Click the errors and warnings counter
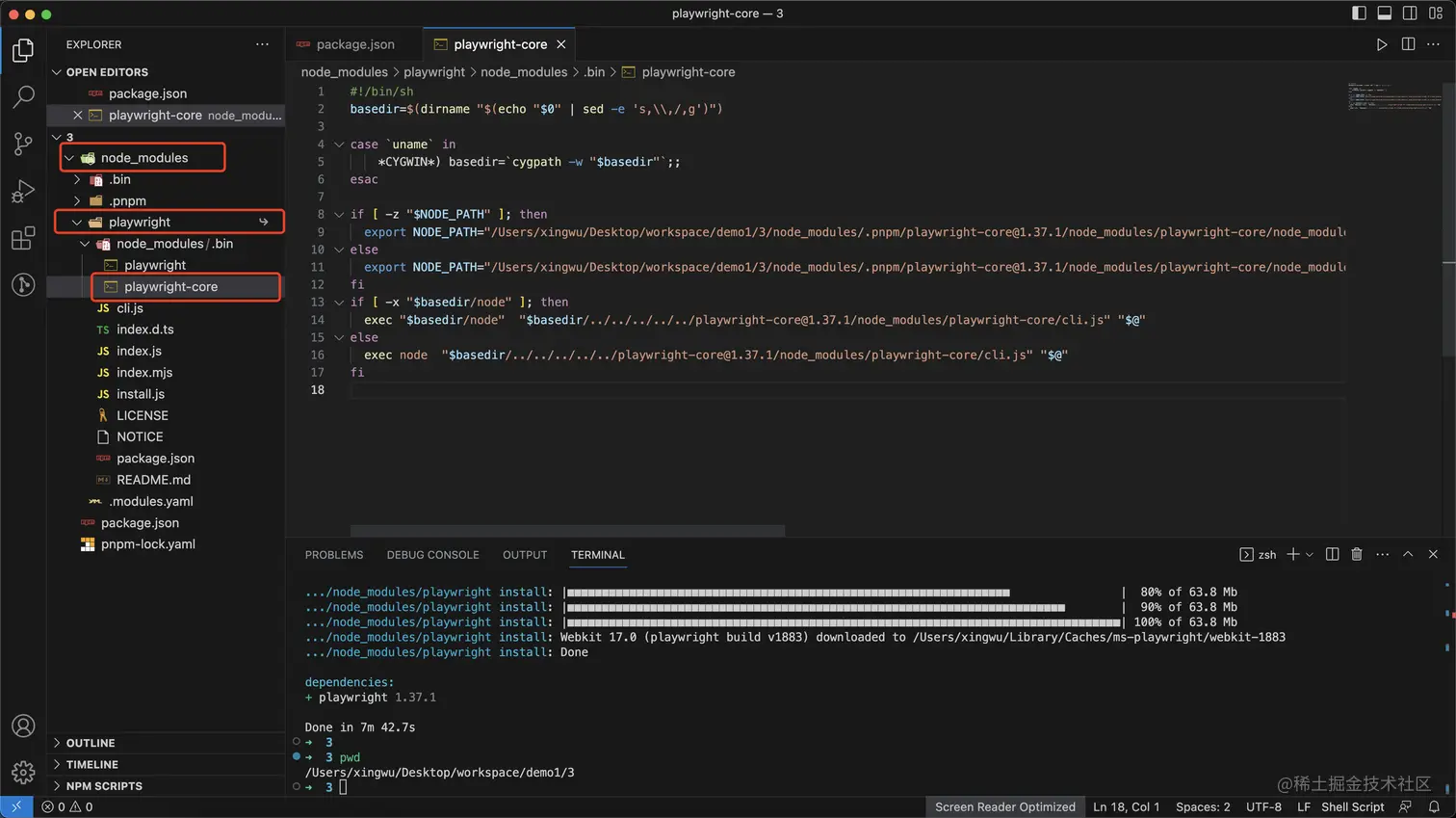The width and height of the screenshot is (1456, 818). click(67, 807)
